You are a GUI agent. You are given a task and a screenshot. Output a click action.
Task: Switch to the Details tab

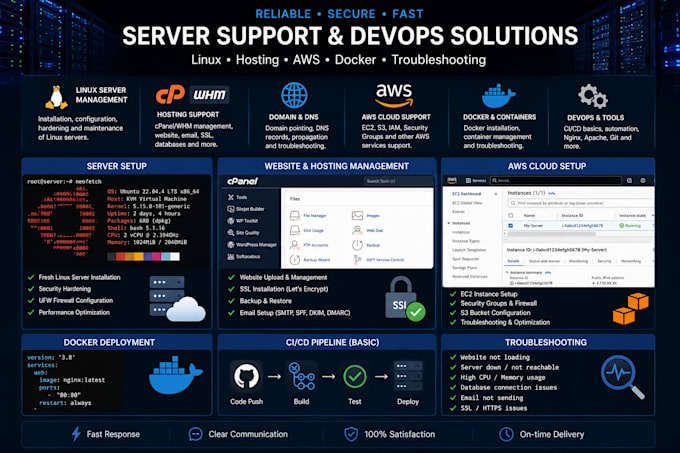point(513,261)
